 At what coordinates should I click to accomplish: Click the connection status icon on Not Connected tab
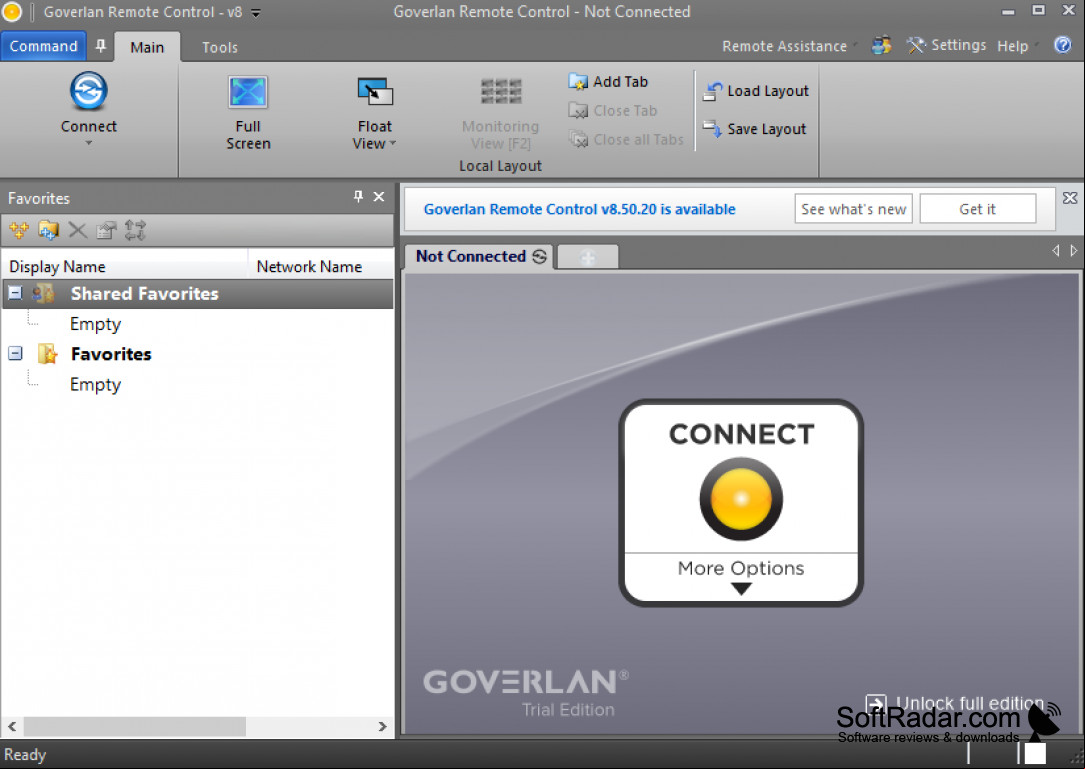click(540, 257)
